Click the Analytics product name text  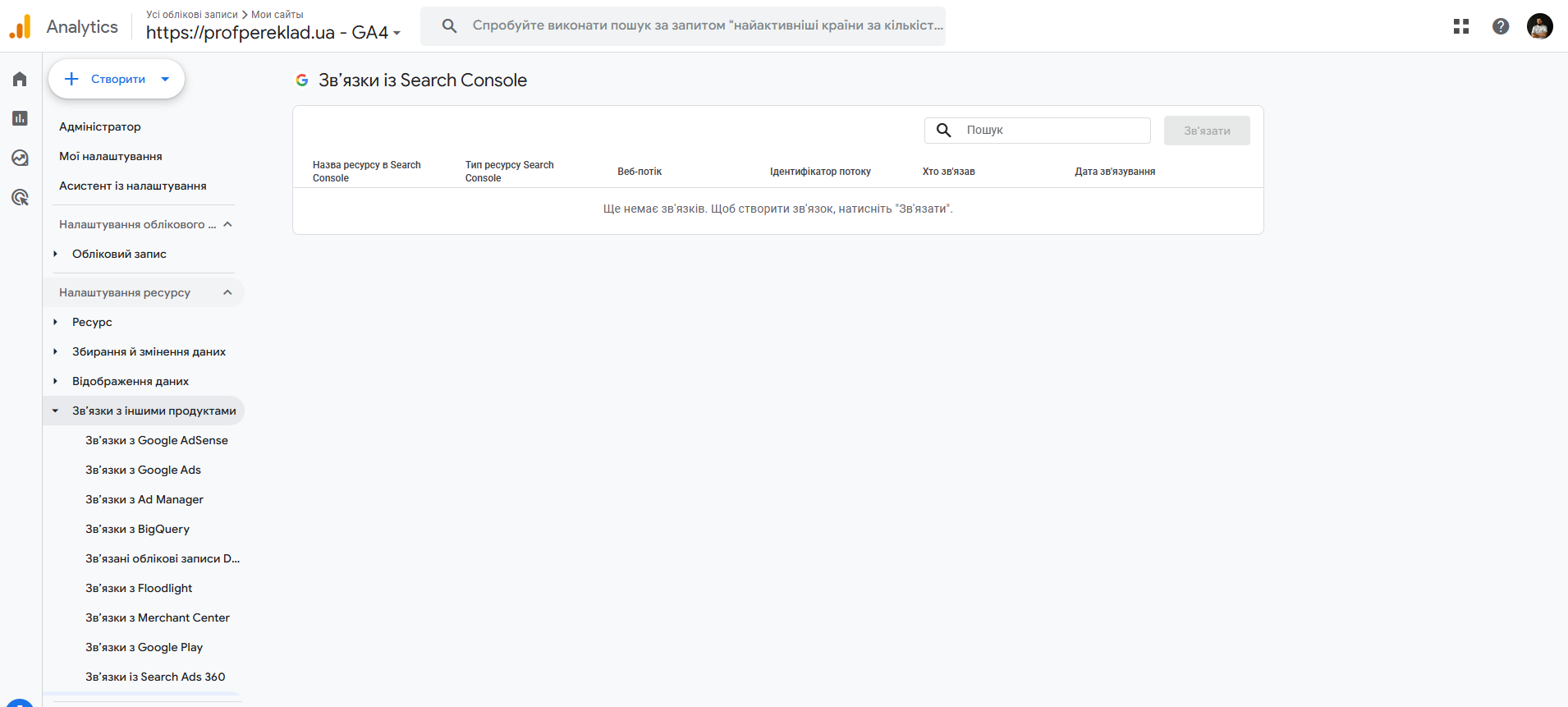pos(82,26)
